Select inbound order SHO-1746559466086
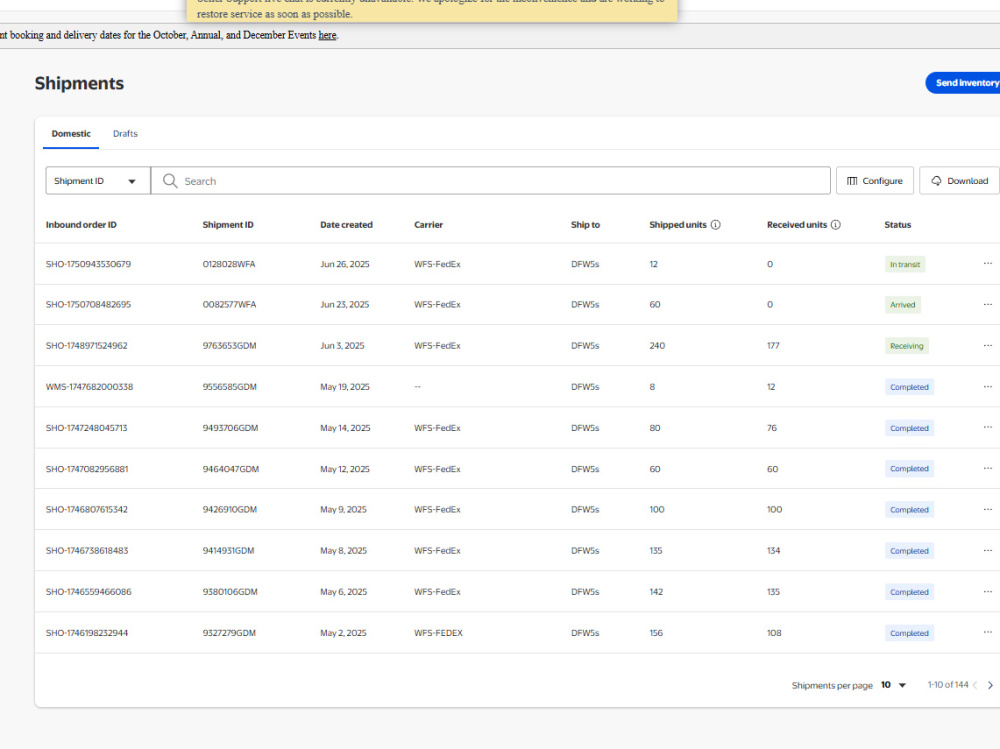 (88, 591)
